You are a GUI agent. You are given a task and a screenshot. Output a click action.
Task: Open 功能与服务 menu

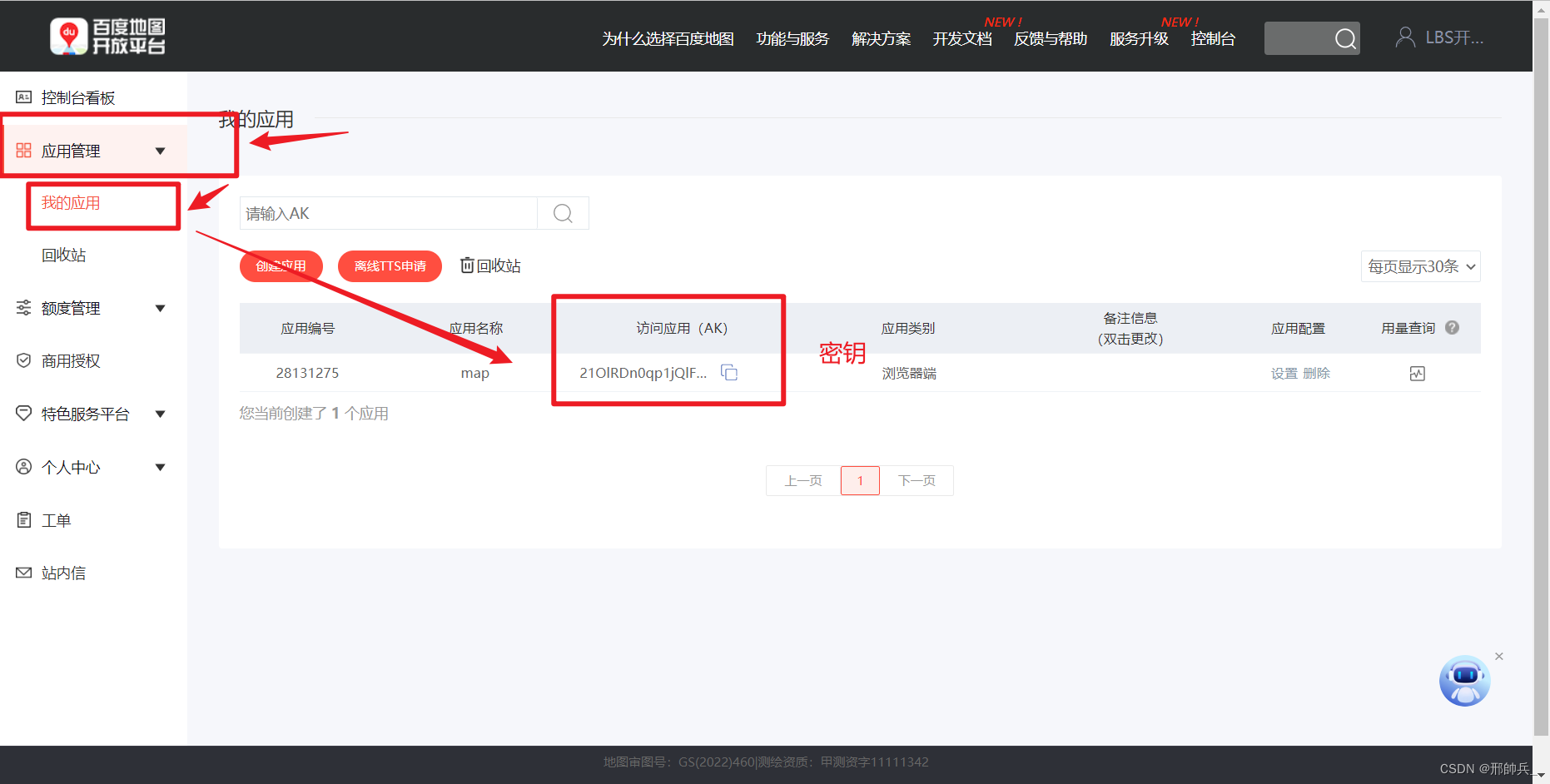click(x=792, y=38)
